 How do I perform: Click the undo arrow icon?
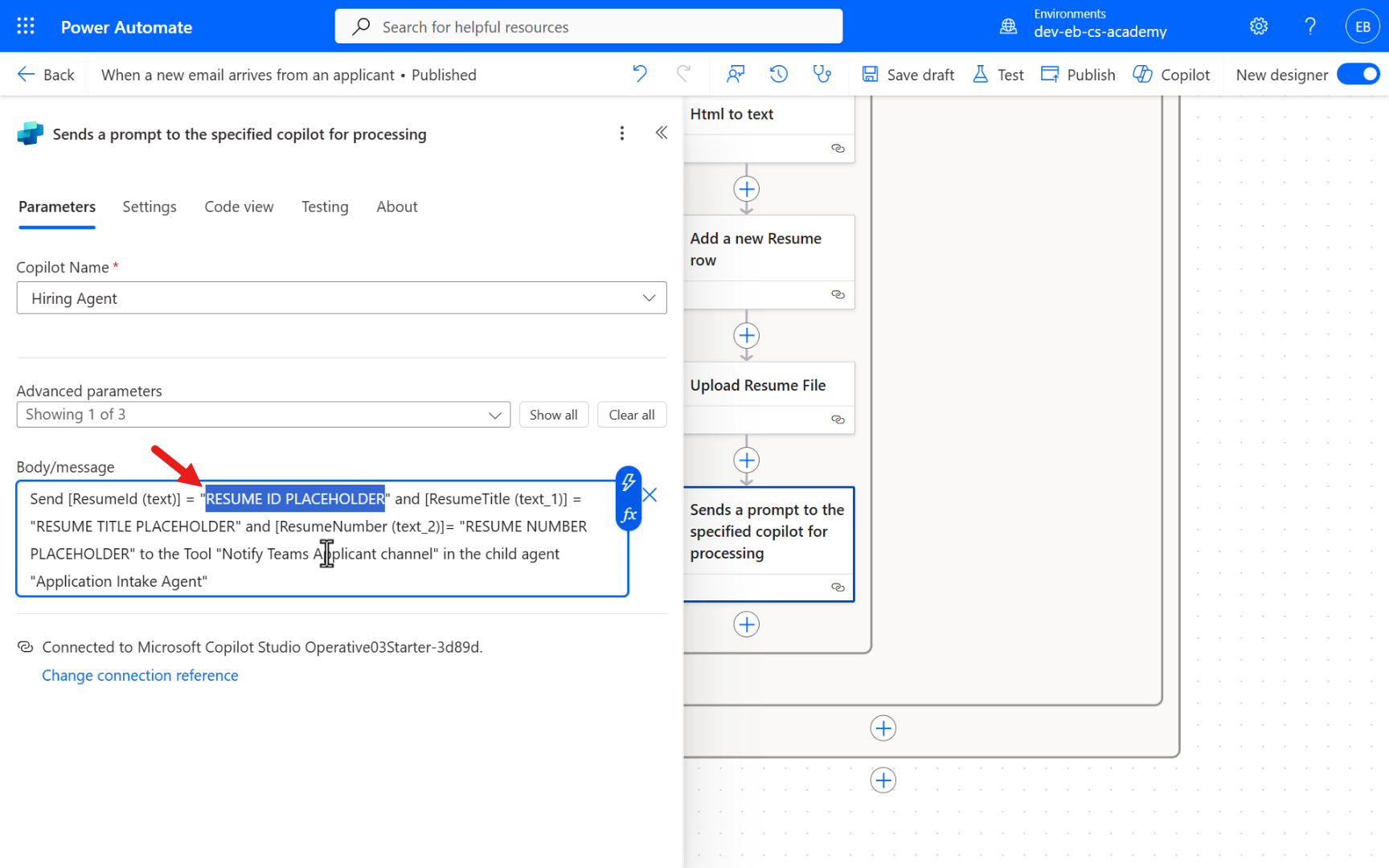pyautogui.click(x=640, y=74)
